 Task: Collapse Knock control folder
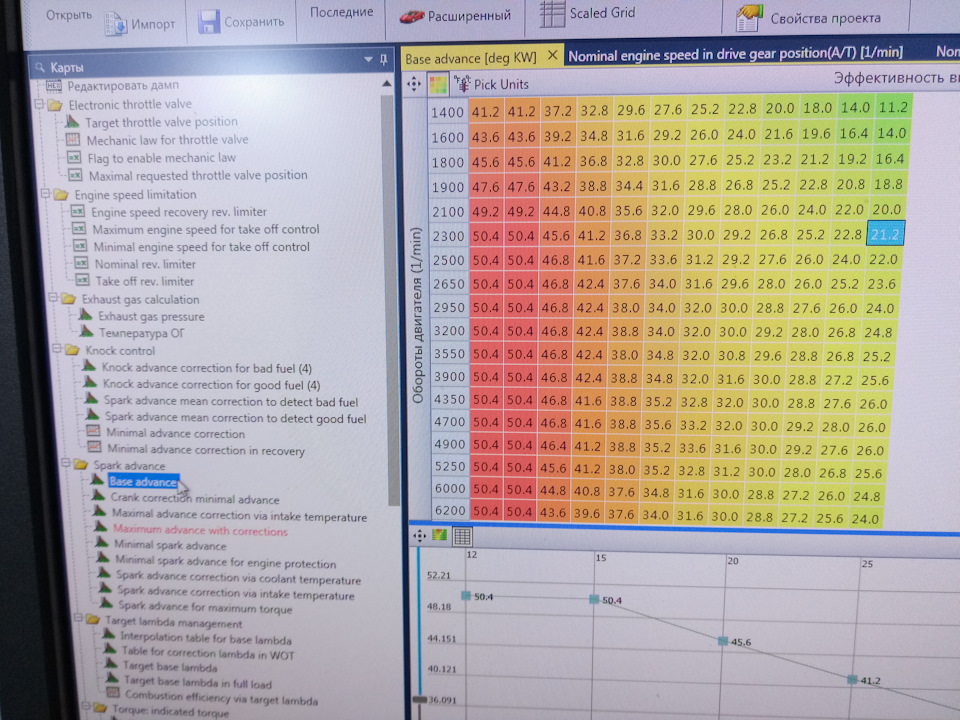coord(57,349)
